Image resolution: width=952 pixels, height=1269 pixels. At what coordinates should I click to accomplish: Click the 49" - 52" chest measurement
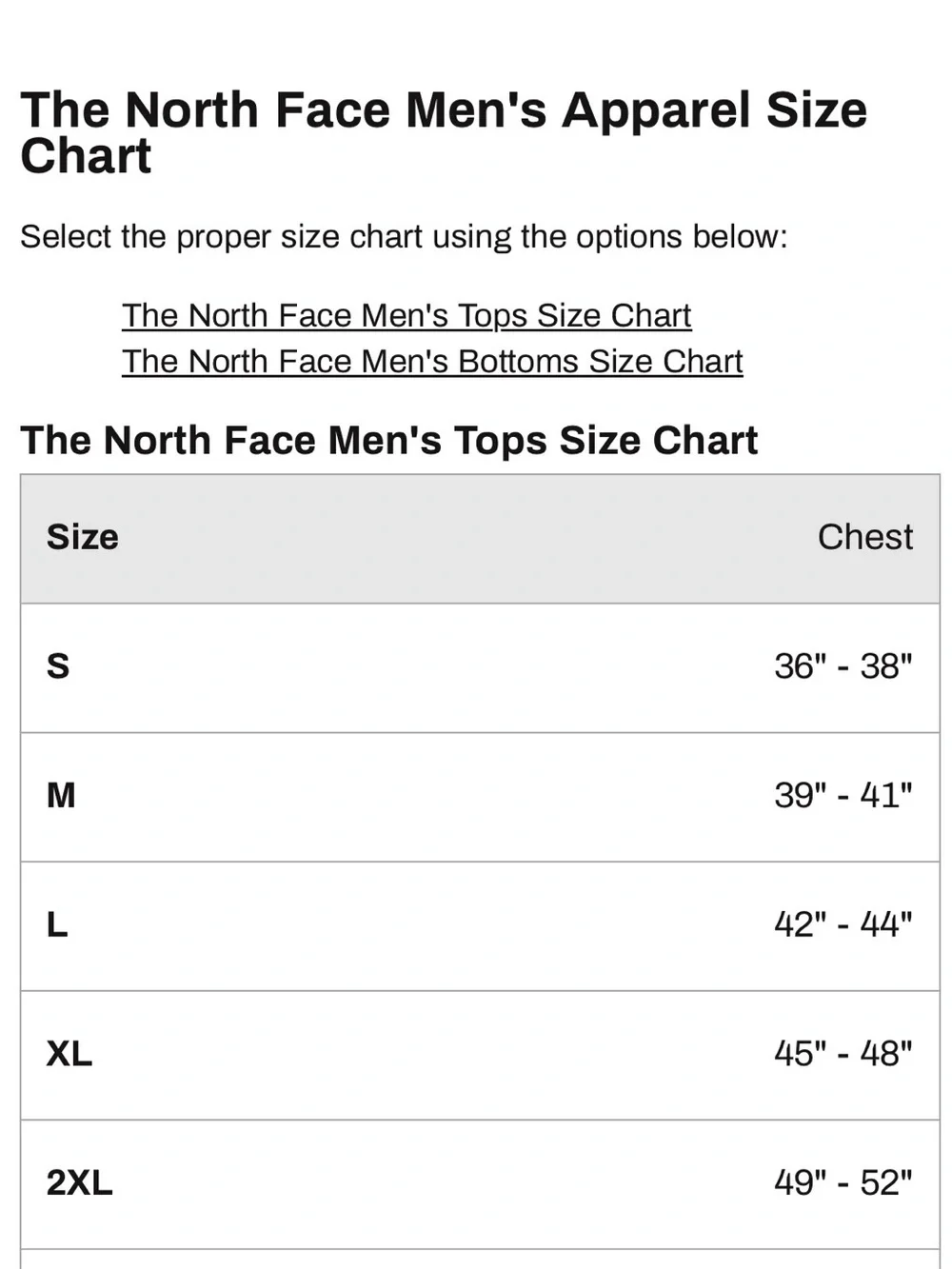point(843,1183)
